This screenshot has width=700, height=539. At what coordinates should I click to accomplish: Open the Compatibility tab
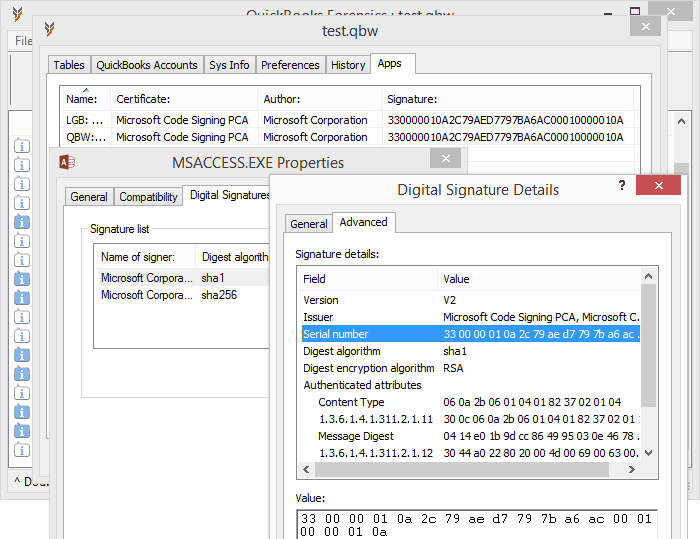[148, 197]
